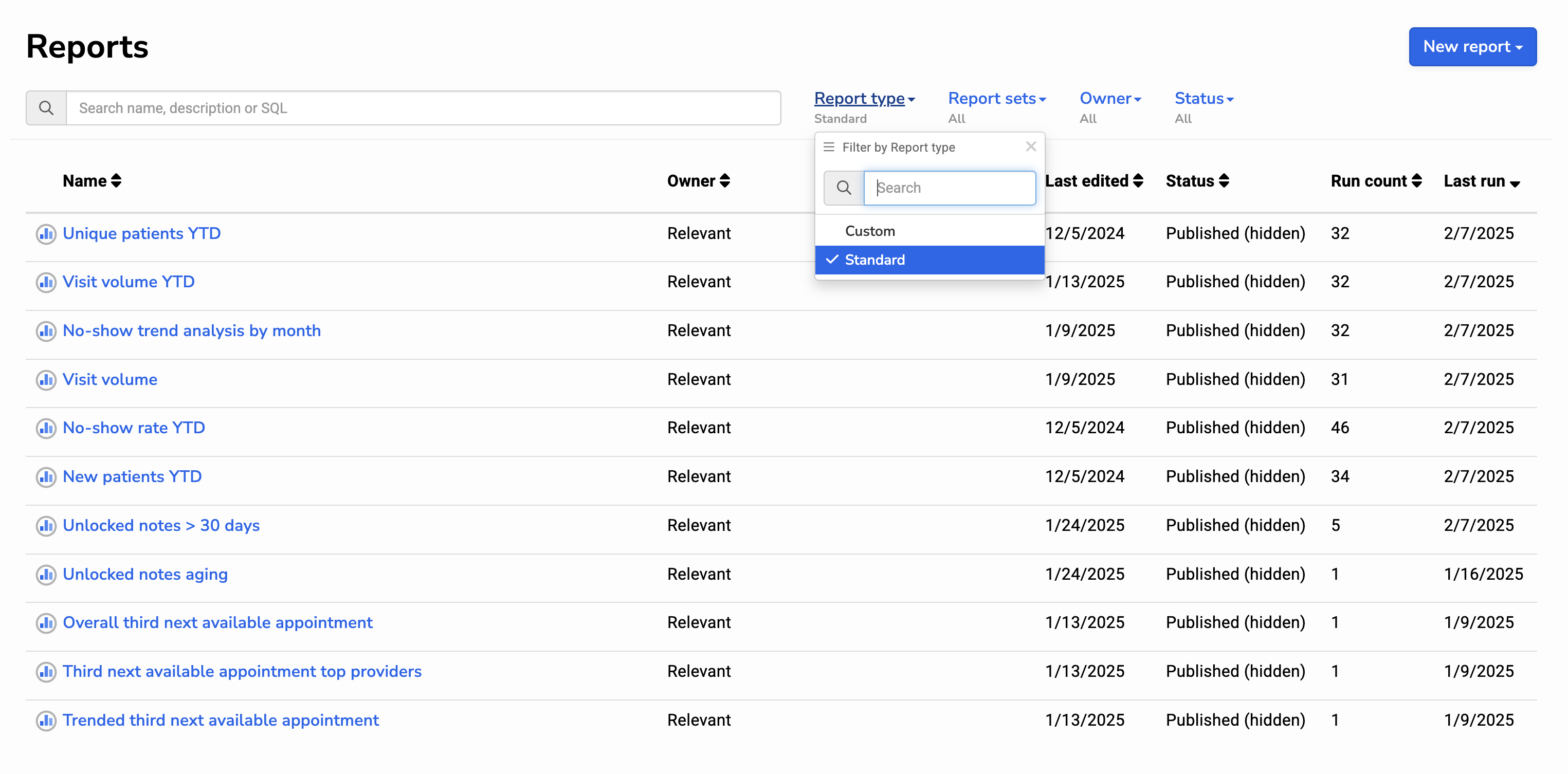Click the report icon beside No-show rate YTD

pyautogui.click(x=46, y=429)
